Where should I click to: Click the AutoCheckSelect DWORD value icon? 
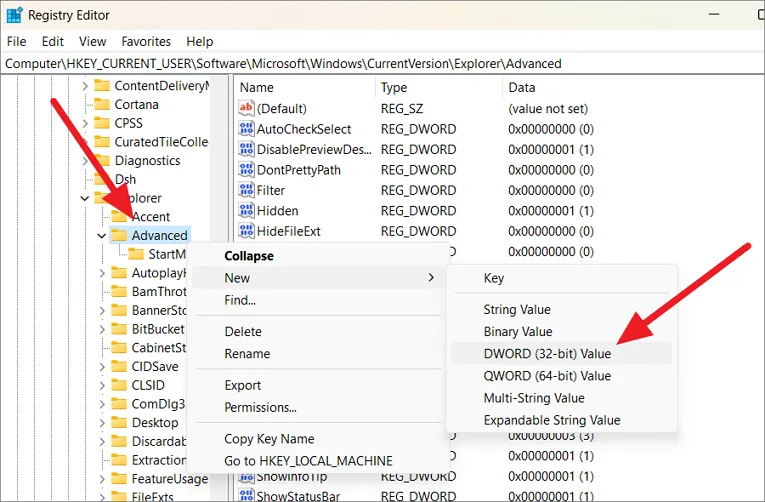[247, 129]
